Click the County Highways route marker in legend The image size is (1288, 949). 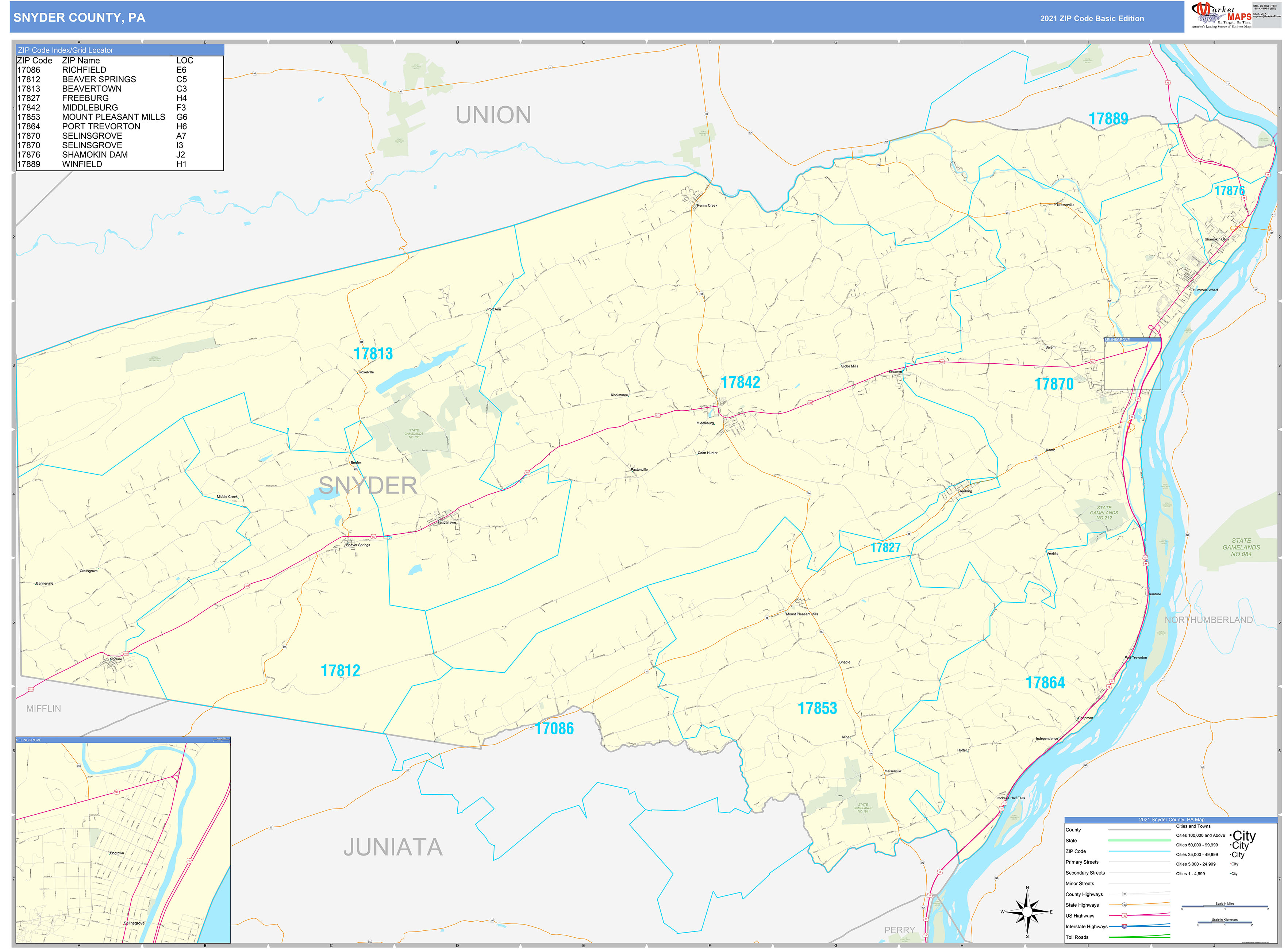pyautogui.click(x=1125, y=894)
